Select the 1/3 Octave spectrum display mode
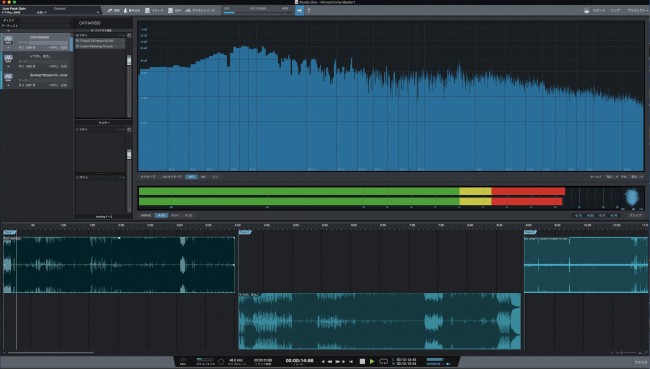 pyautogui.click(x=172, y=177)
